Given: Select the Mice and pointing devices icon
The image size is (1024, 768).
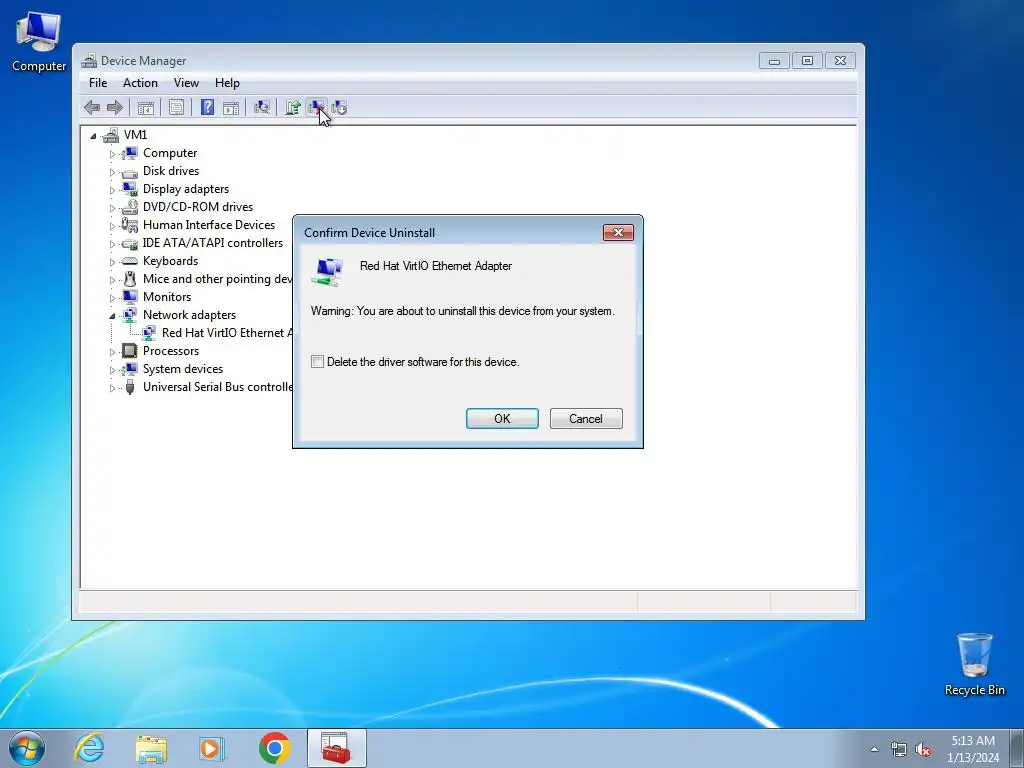Looking at the screenshot, I should coord(129,279).
